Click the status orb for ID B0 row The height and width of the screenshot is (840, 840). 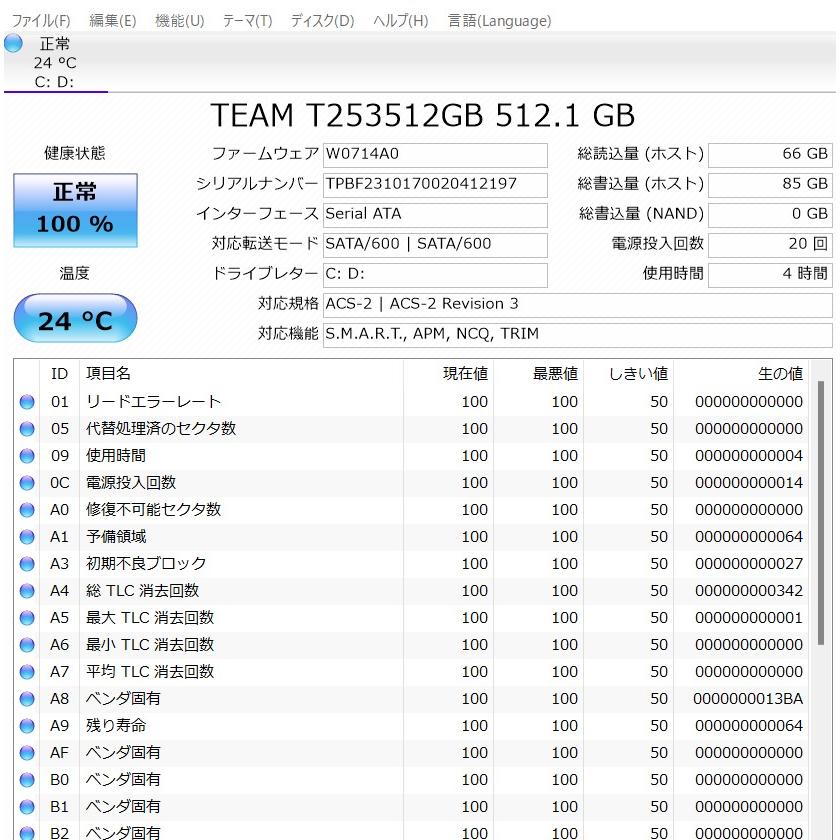pyautogui.click(x=27, y=780)
